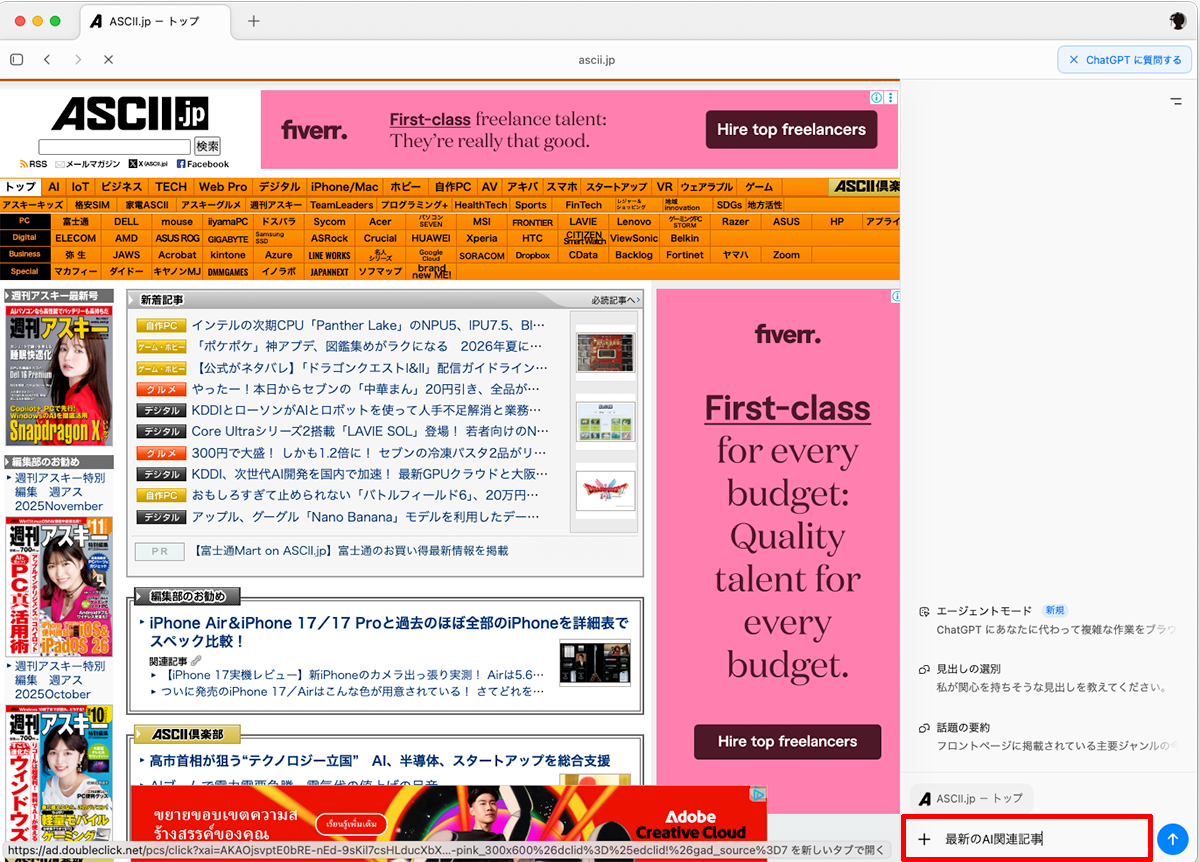Send the prompt with the blue arrow button

[x=1171, y=839]
